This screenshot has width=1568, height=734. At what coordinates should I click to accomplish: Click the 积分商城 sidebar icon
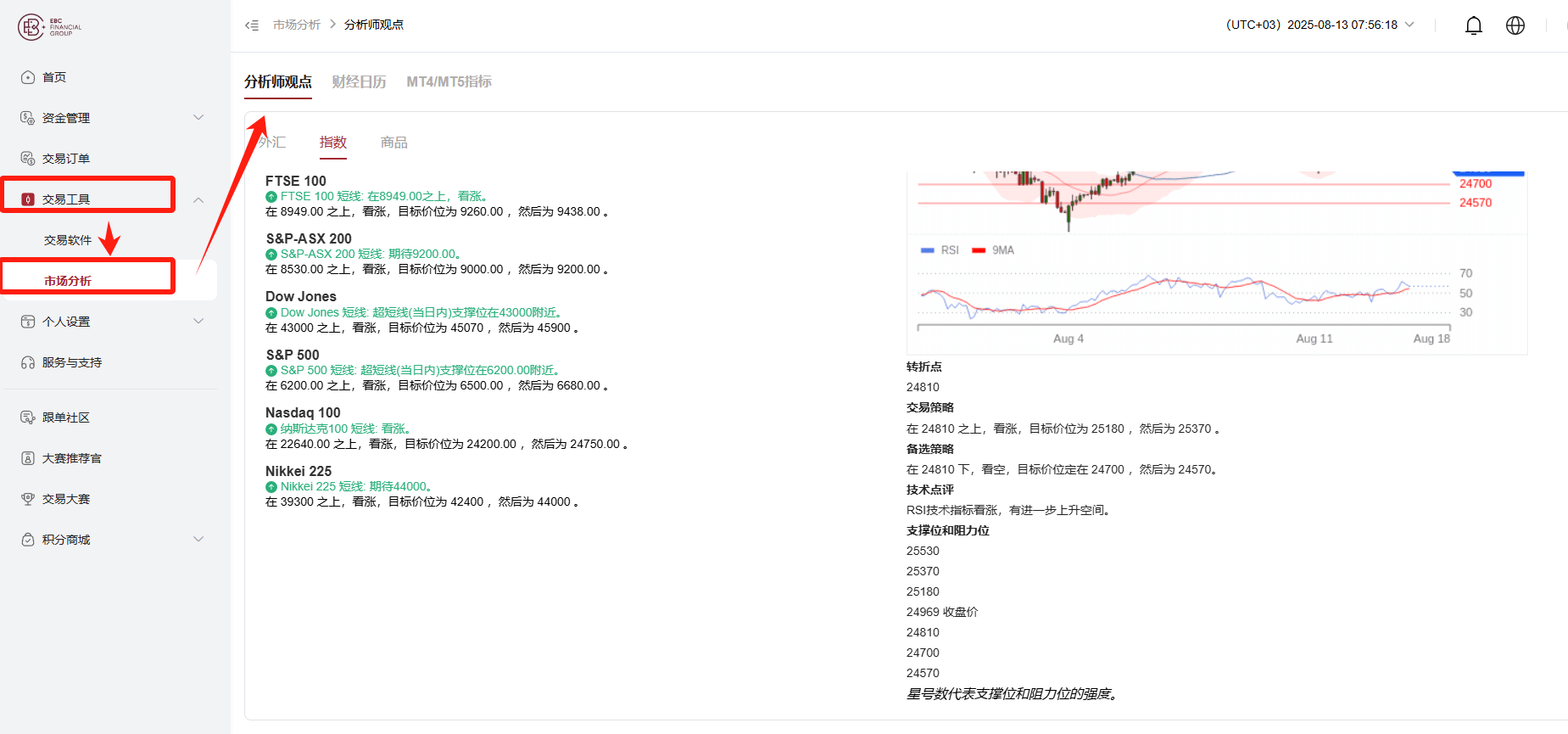(x=28, y=540)
